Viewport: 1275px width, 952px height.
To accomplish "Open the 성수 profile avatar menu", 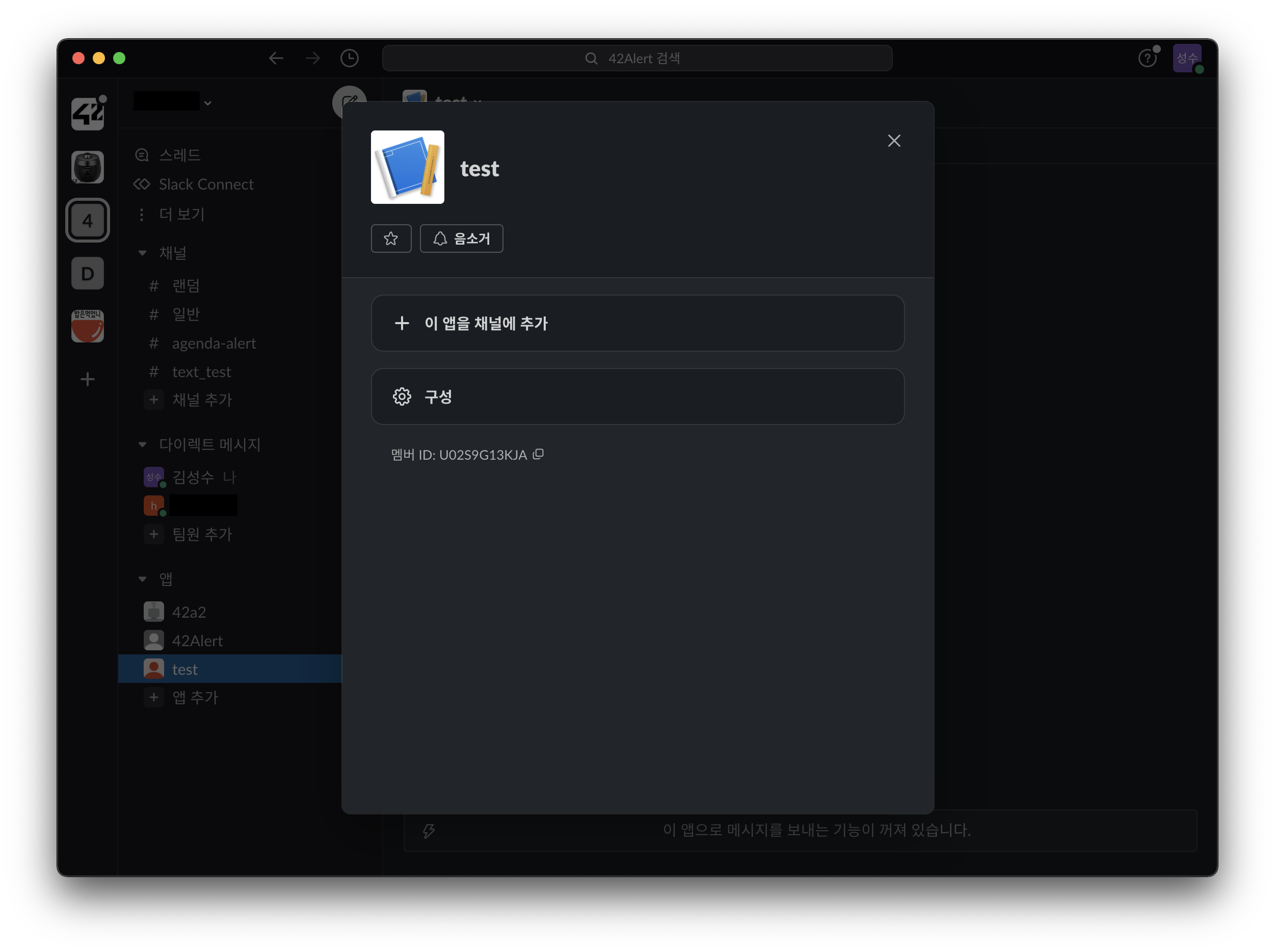I will pos(1187,58).
